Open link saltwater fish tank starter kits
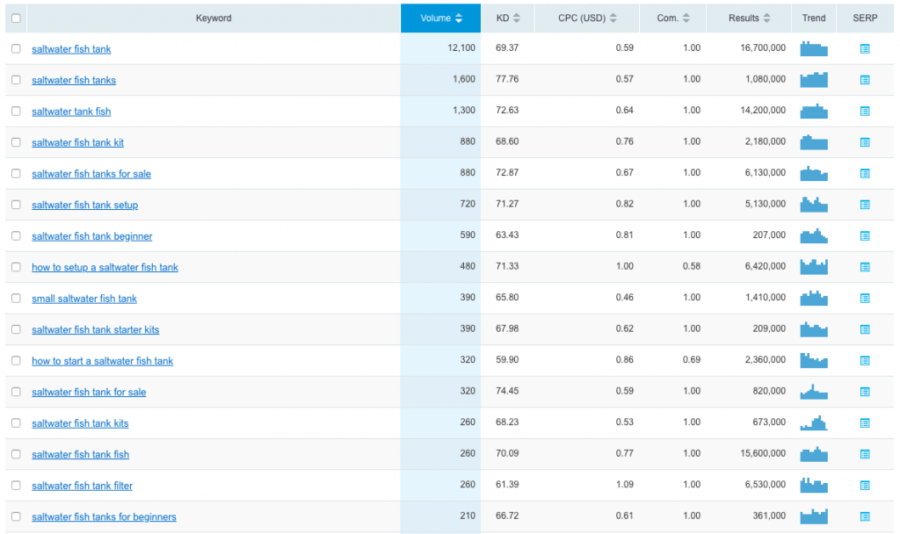 pos(95,330)
